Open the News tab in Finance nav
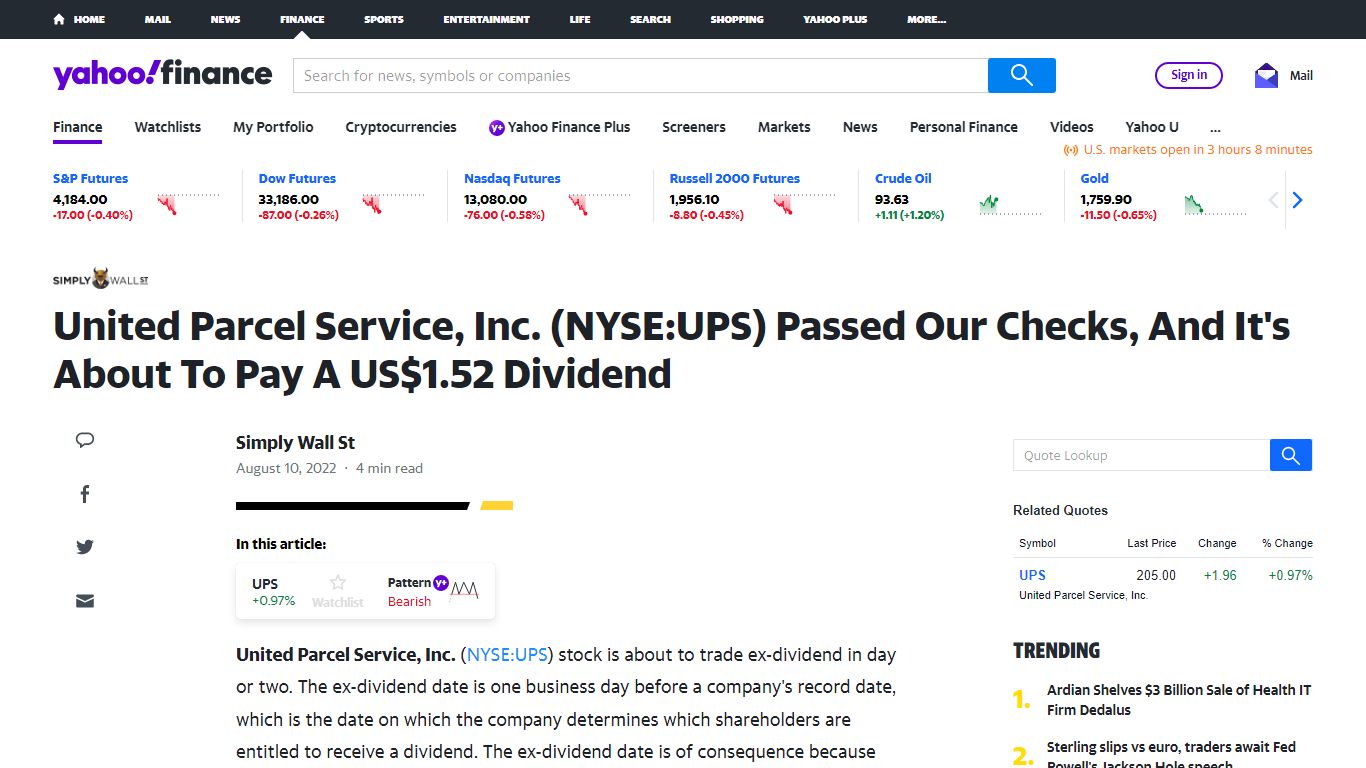The height and width of the screenshot is (768, 1366). coord(860,127)
